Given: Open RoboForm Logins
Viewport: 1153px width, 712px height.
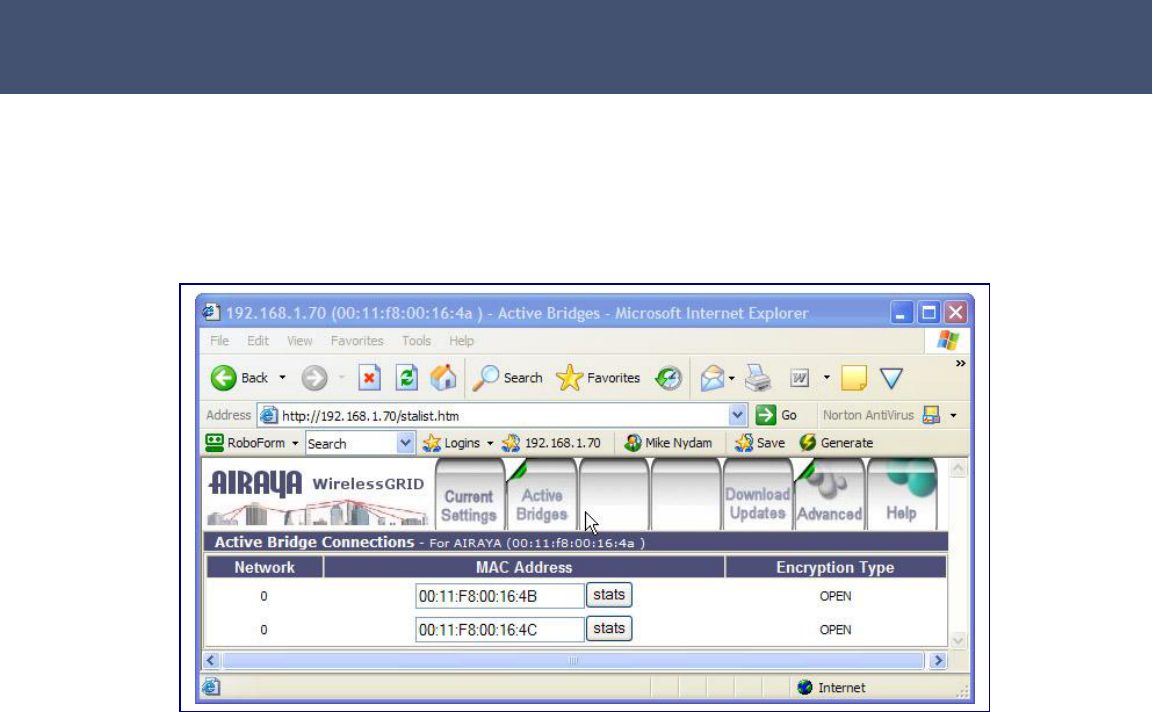Looking at the screenshot, I should click(x=452, y=443).
